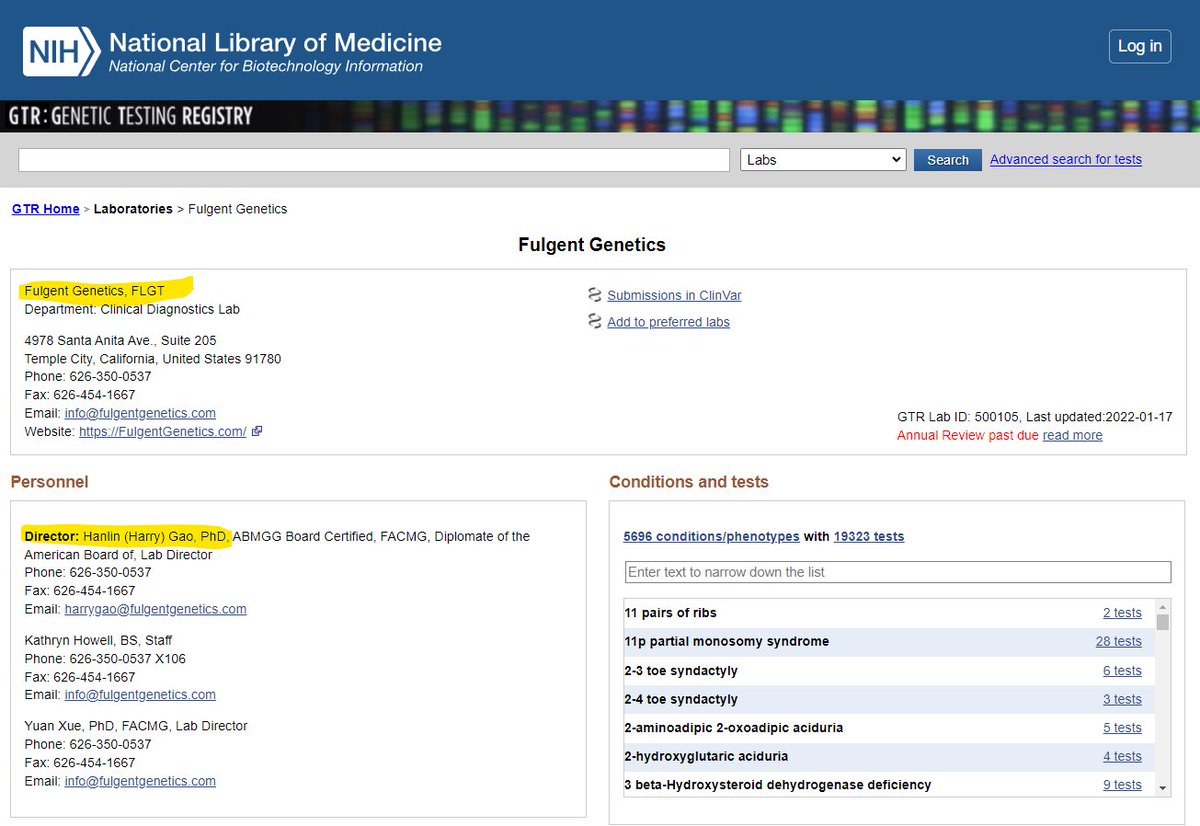Viewport: 1200px width, 826px height.
Task: Click the main search input box
Action: click(374, 160)
